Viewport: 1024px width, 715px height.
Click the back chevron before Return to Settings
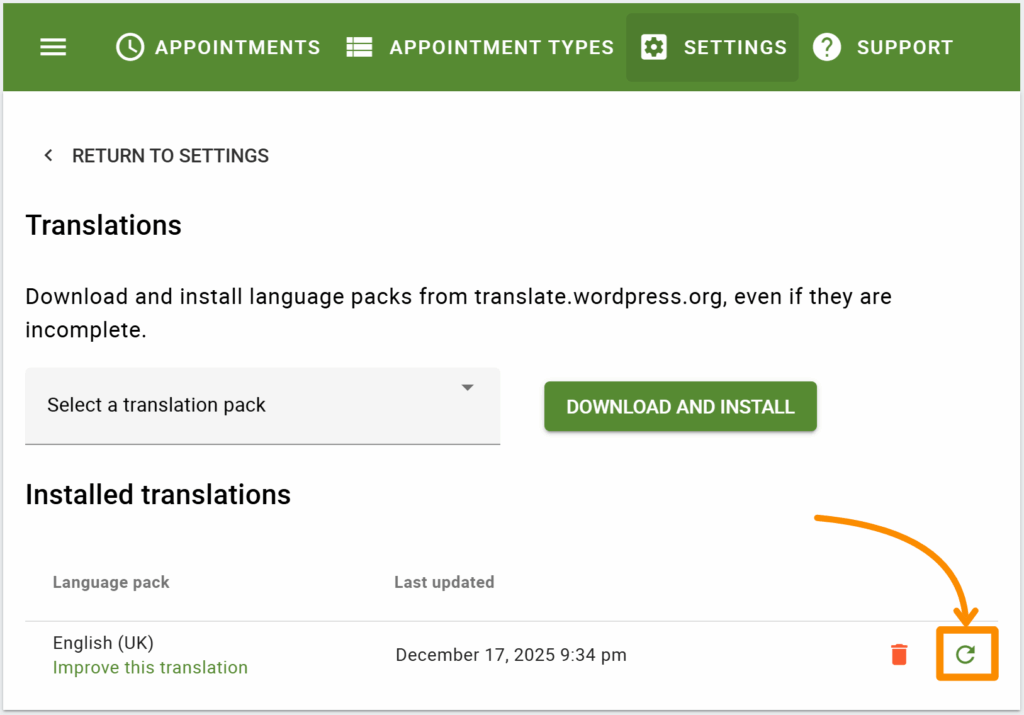click(x=47, y=155)
